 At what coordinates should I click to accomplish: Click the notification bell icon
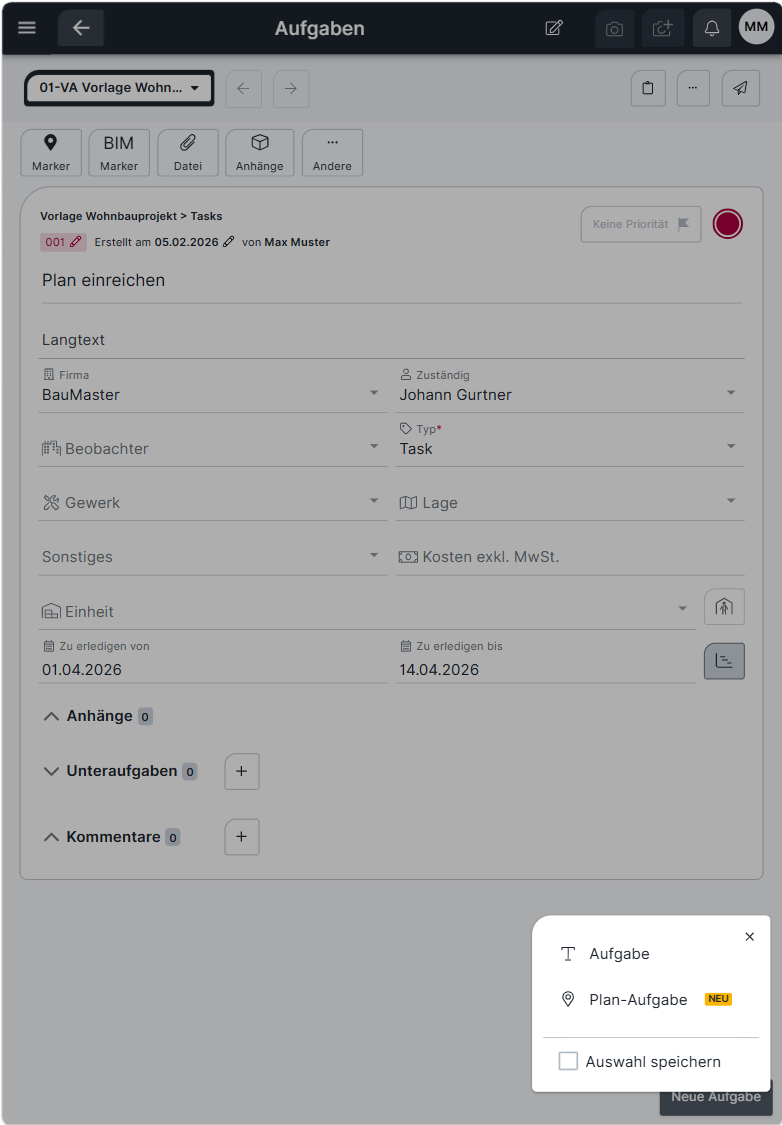pyautogui.click(x=711, y=28)
